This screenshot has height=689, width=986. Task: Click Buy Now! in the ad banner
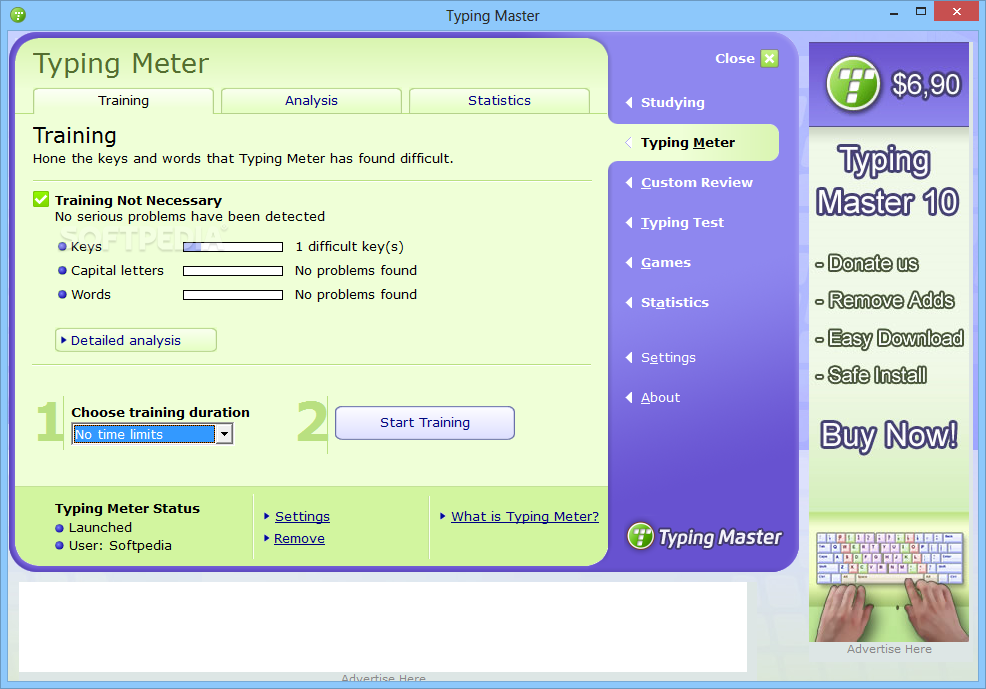889,435
